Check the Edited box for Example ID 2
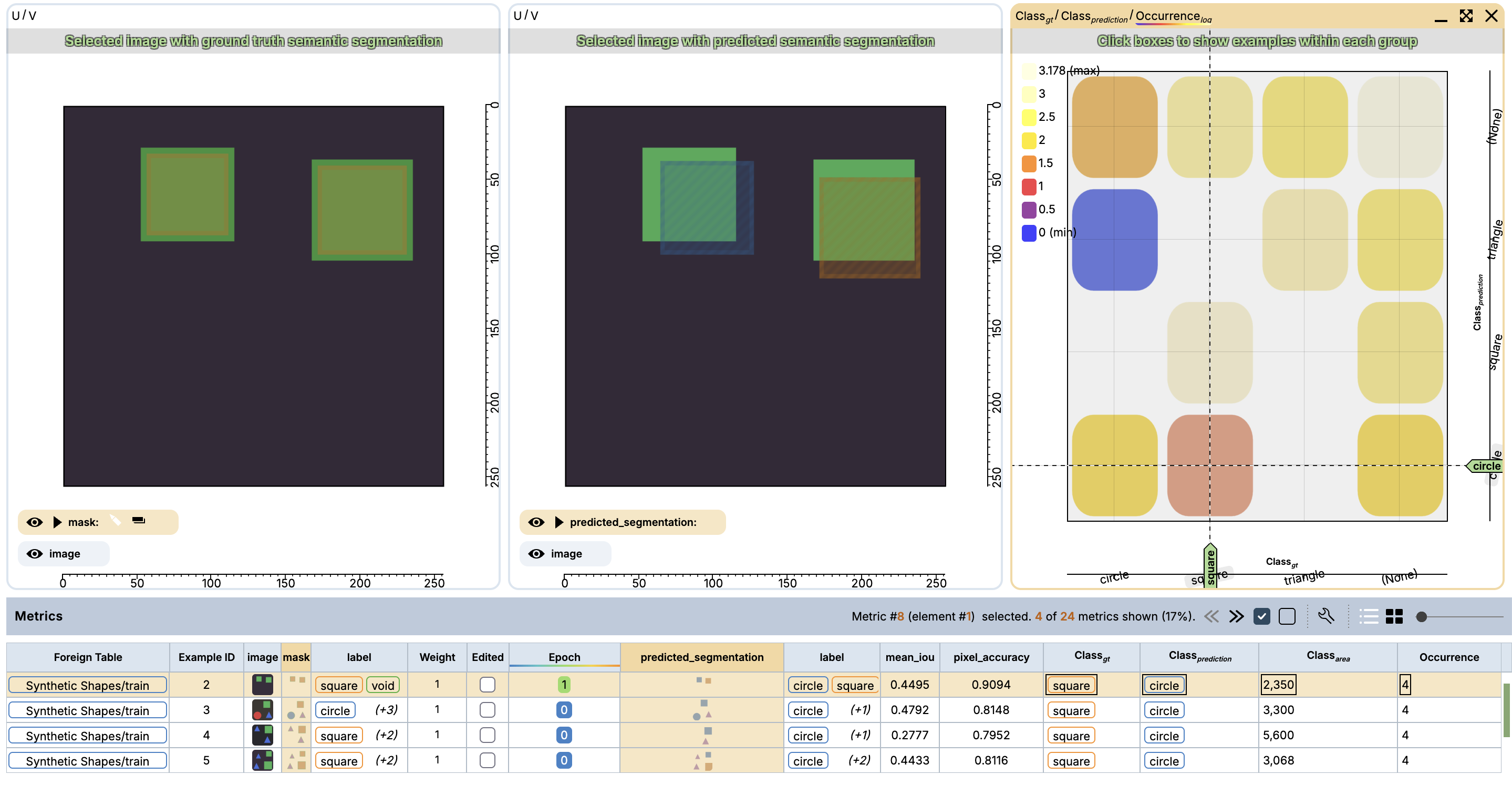This screenshot has width=1512, height=806. coord(487,685)
